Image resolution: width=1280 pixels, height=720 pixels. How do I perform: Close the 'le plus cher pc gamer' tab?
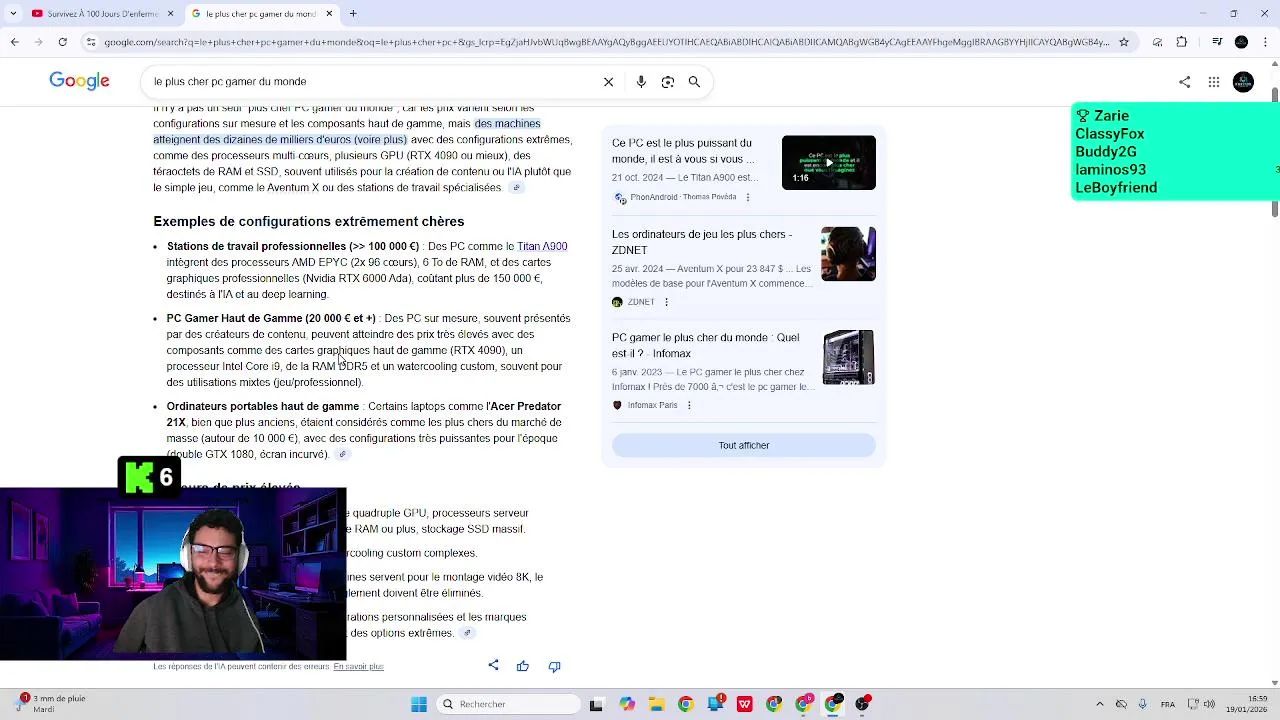329,14
